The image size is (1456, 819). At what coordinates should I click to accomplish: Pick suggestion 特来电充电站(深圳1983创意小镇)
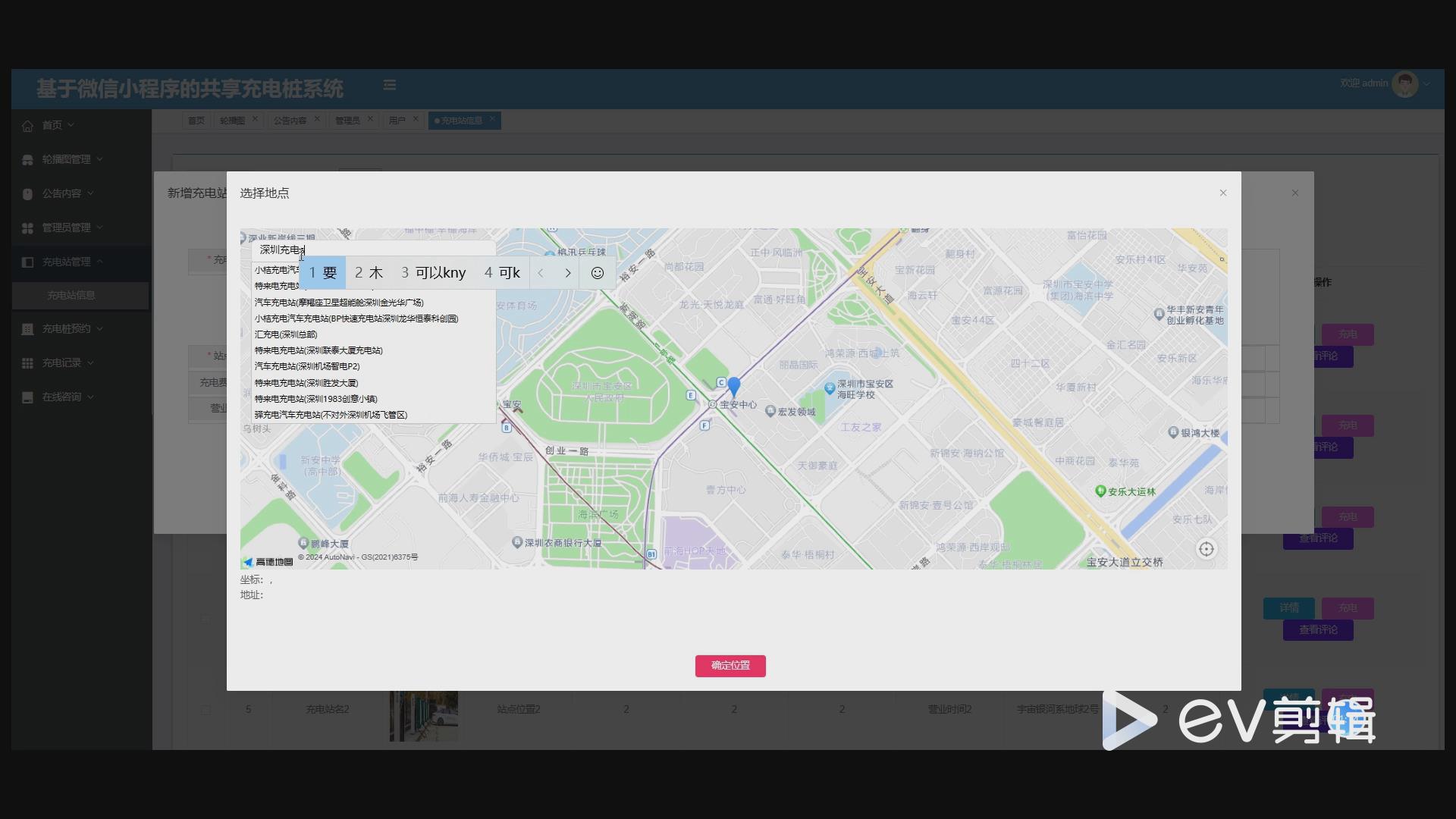[315, 399]
